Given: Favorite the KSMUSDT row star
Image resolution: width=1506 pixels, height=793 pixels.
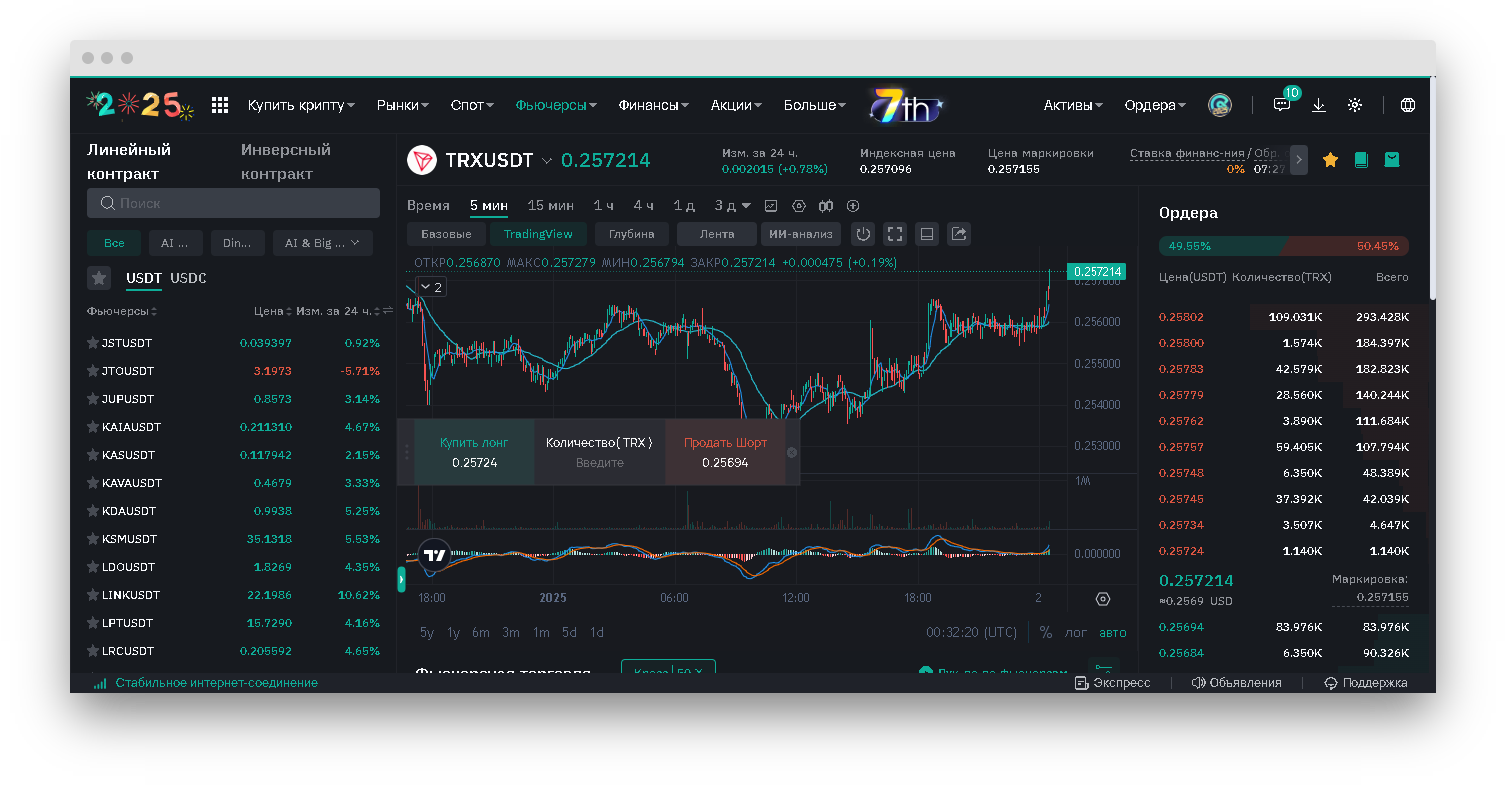Looking at the screenshot, I should point(93,539).
